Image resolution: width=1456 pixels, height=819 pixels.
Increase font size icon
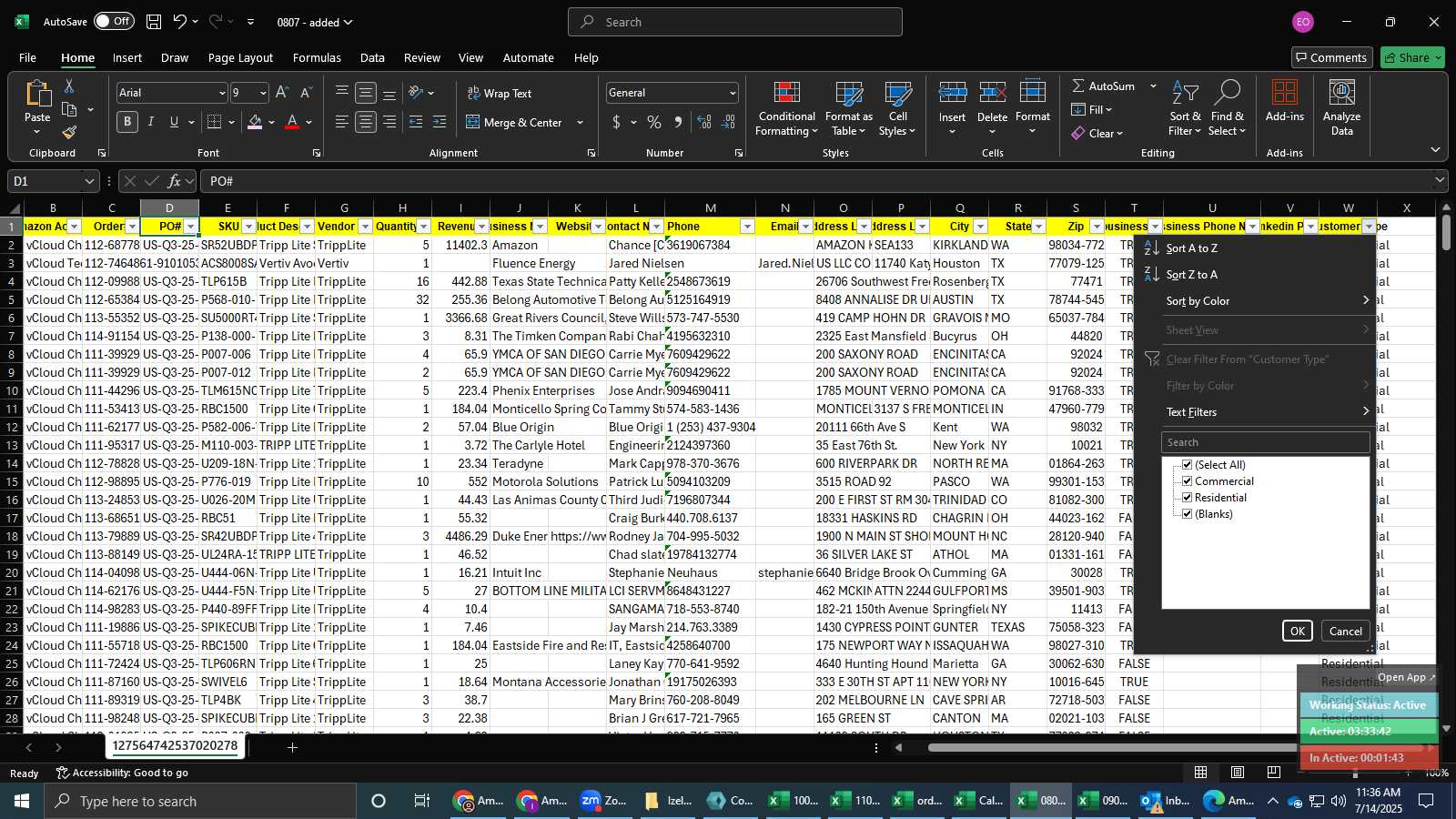point(282,93)
